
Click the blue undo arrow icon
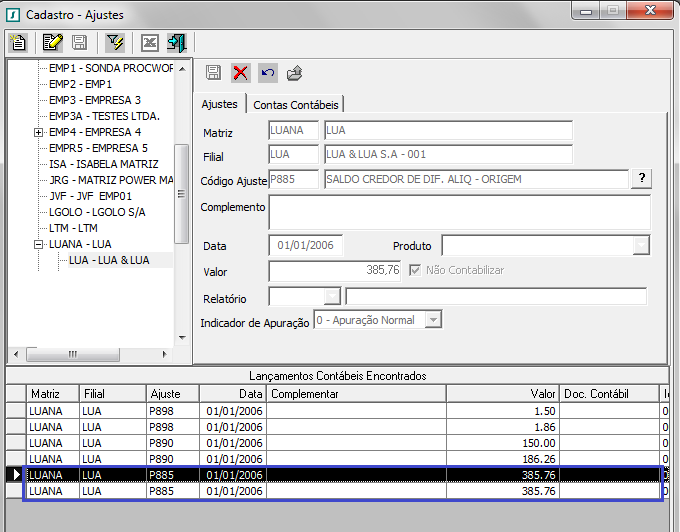(x=267, y=72)
